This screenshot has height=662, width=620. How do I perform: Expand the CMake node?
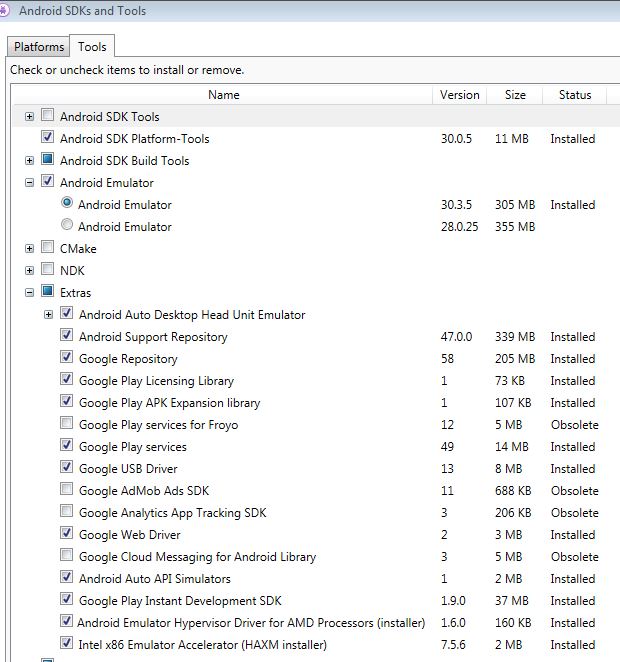(29, 248)
